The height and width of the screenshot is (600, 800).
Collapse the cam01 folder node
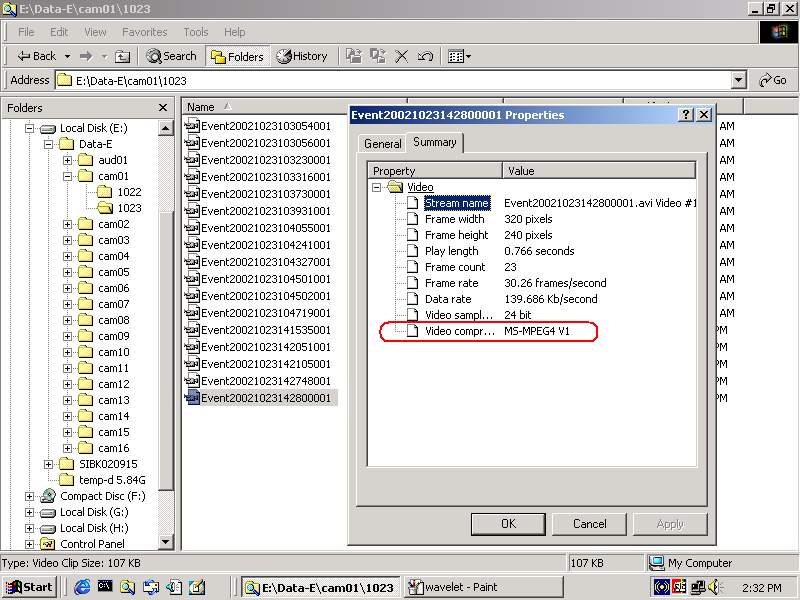coord(67,176)
